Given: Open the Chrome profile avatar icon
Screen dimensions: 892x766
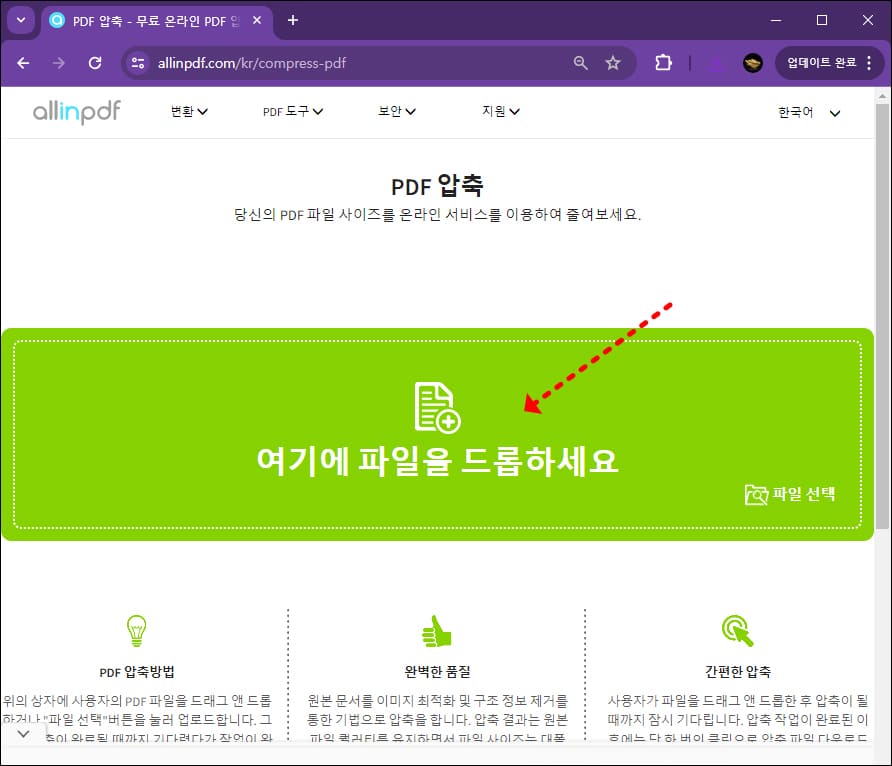Looking at the screenshot, I should point(753,62).
